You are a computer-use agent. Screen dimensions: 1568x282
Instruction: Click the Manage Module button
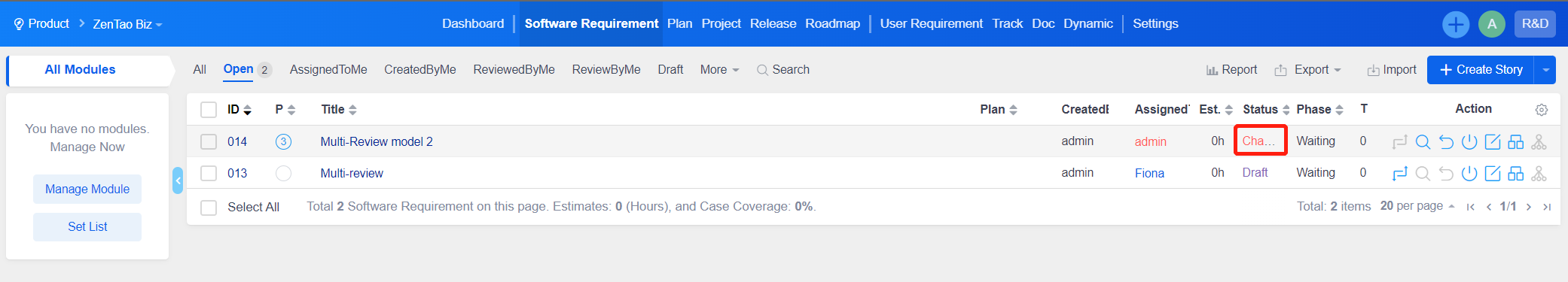[x=87, y=190]
